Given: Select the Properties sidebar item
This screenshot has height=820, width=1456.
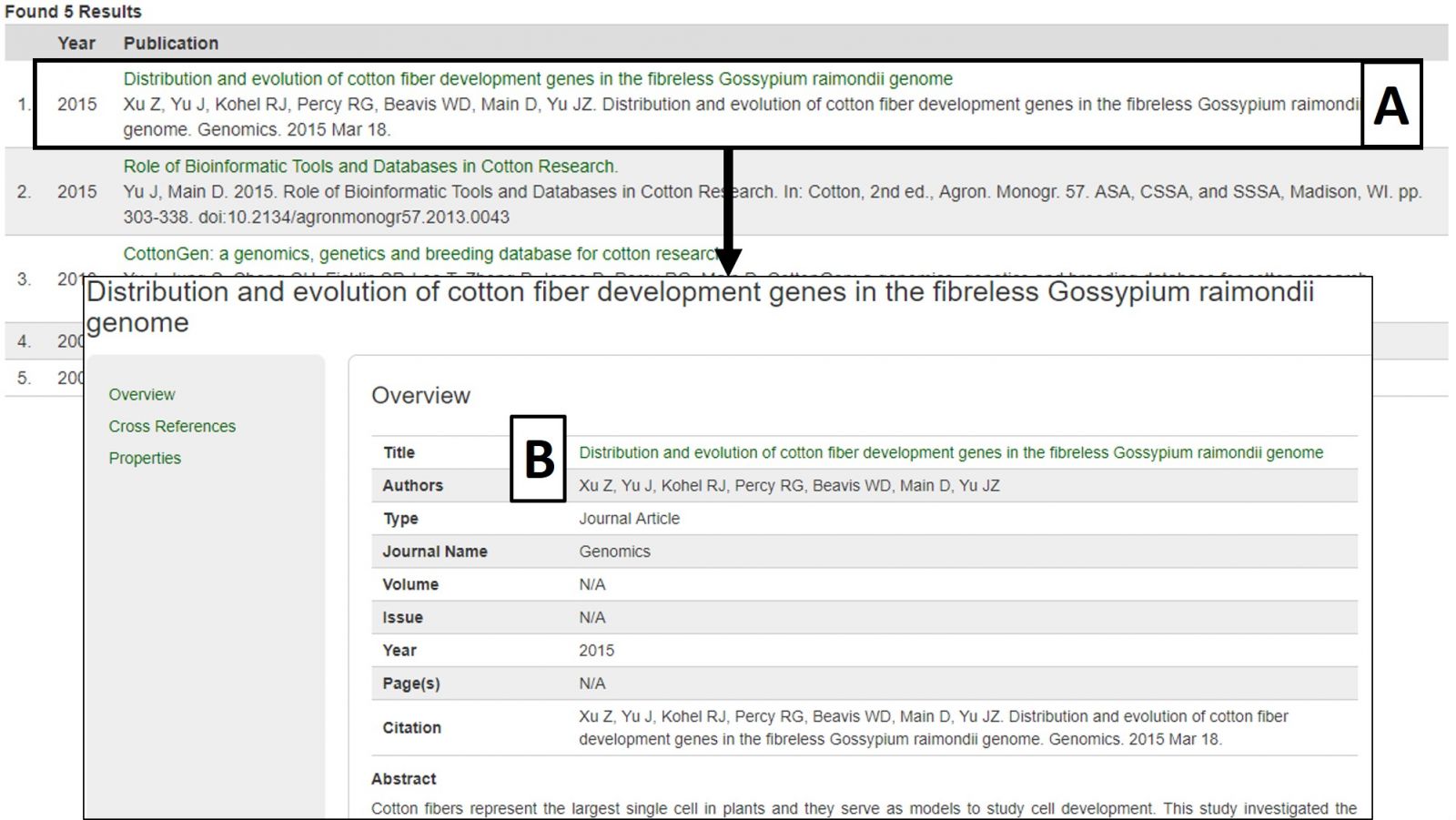Looking at the screenshot, I should coord(145,459).
